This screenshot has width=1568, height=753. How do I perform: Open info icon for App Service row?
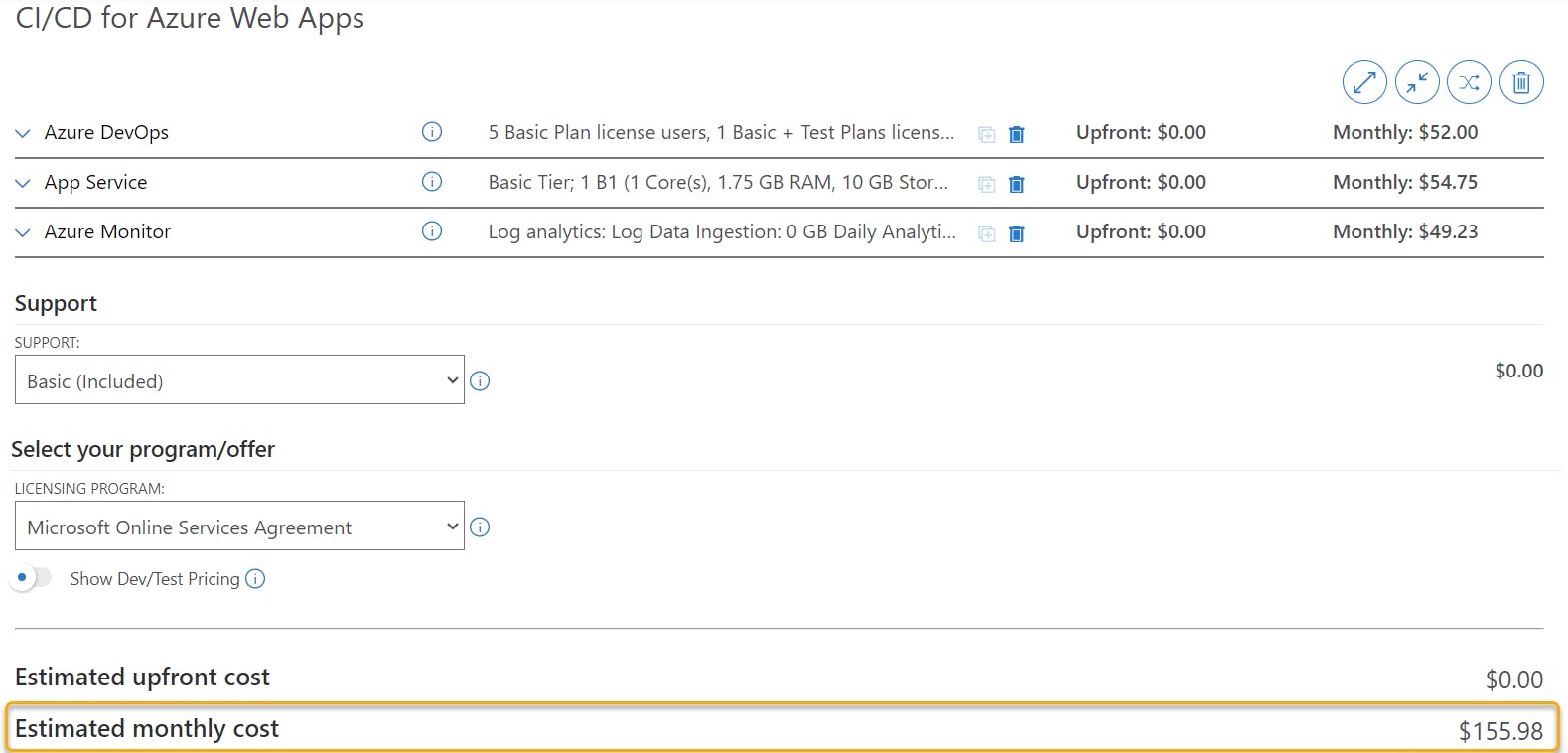pyautogui.click(x=432, y=182)
